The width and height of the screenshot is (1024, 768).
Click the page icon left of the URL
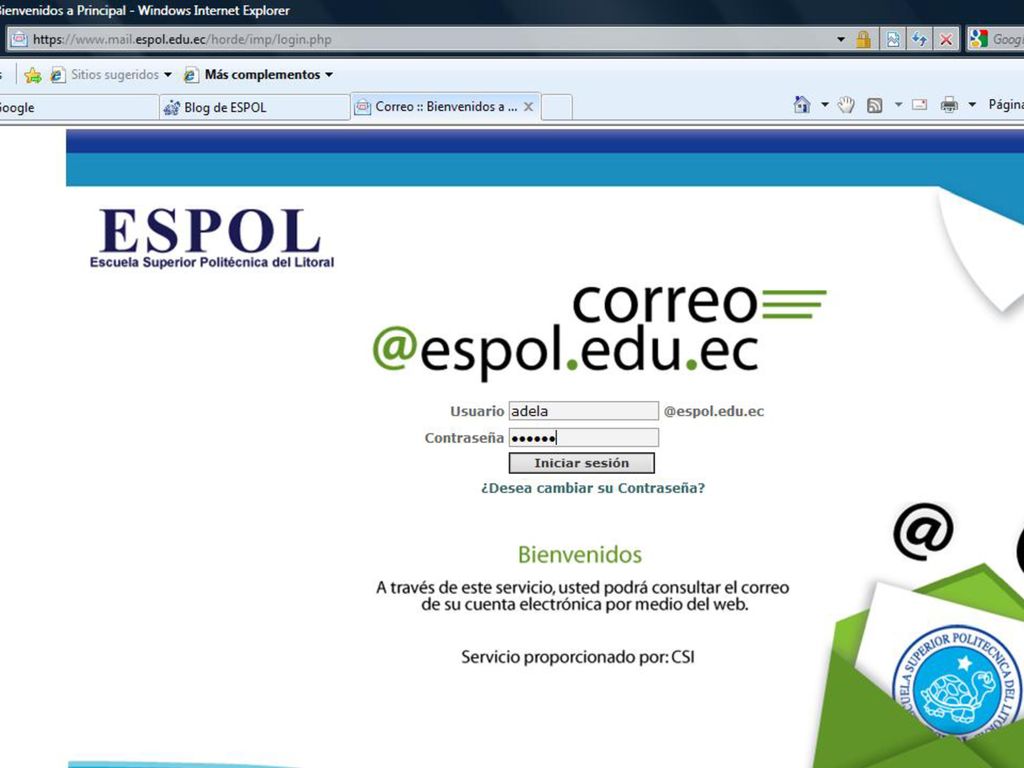[19, 39]
